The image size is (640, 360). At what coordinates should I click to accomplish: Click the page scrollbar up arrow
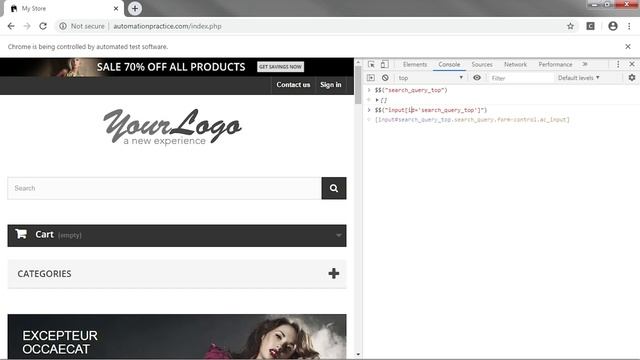tap(358, 62)
